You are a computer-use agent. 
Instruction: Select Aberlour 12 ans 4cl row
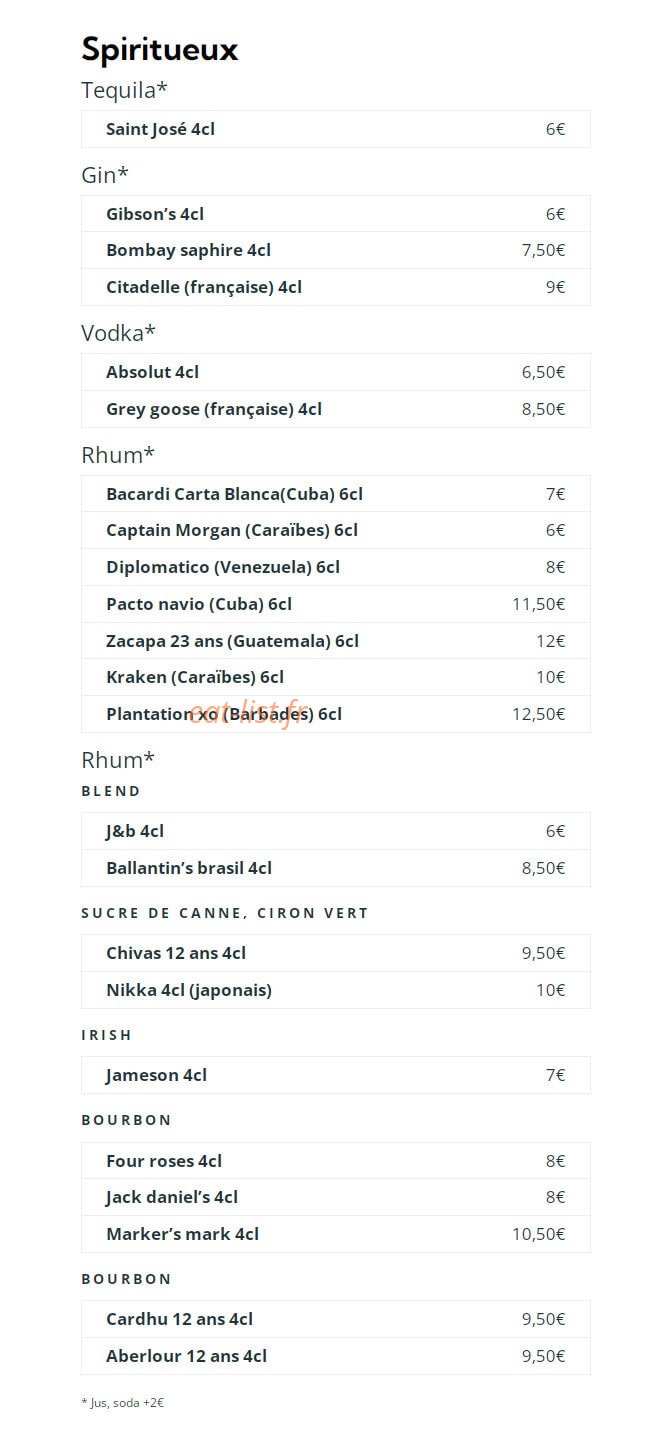(x=335, y=1356)
